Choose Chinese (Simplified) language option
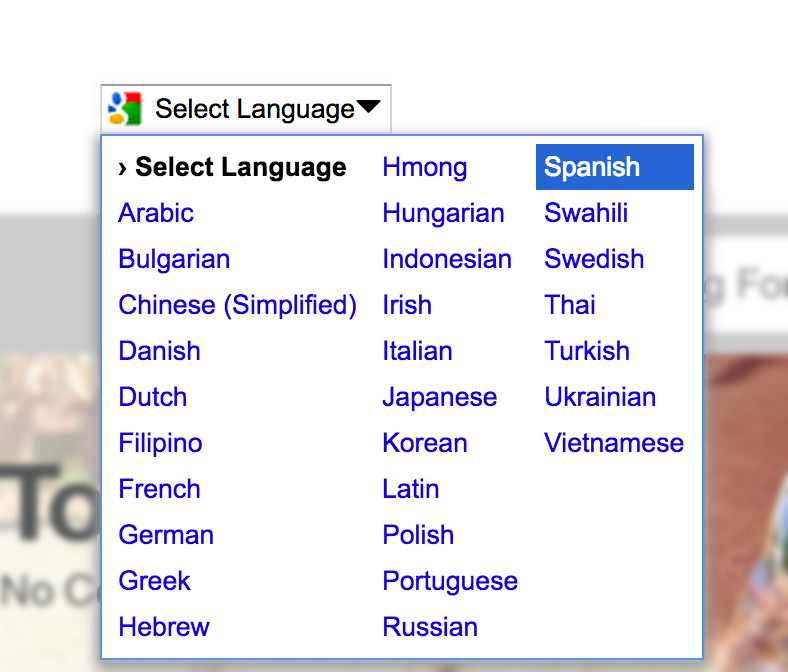This screenshot has height=672, width=788. tap(237, 305)
